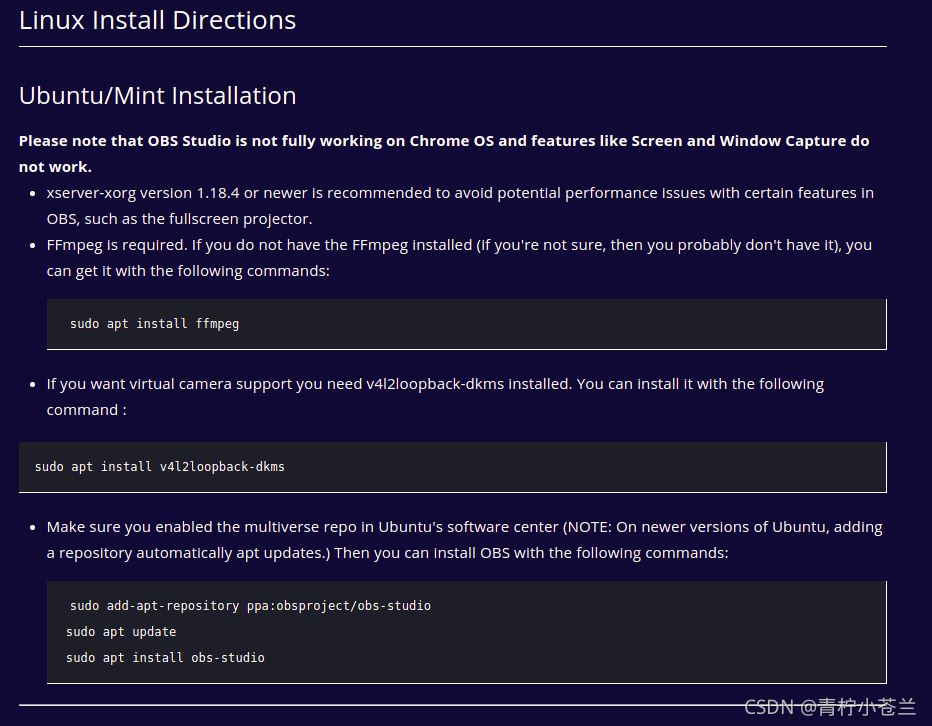
Task: Click the 'sudo add-apt-repository' command line
Action: 250,606
